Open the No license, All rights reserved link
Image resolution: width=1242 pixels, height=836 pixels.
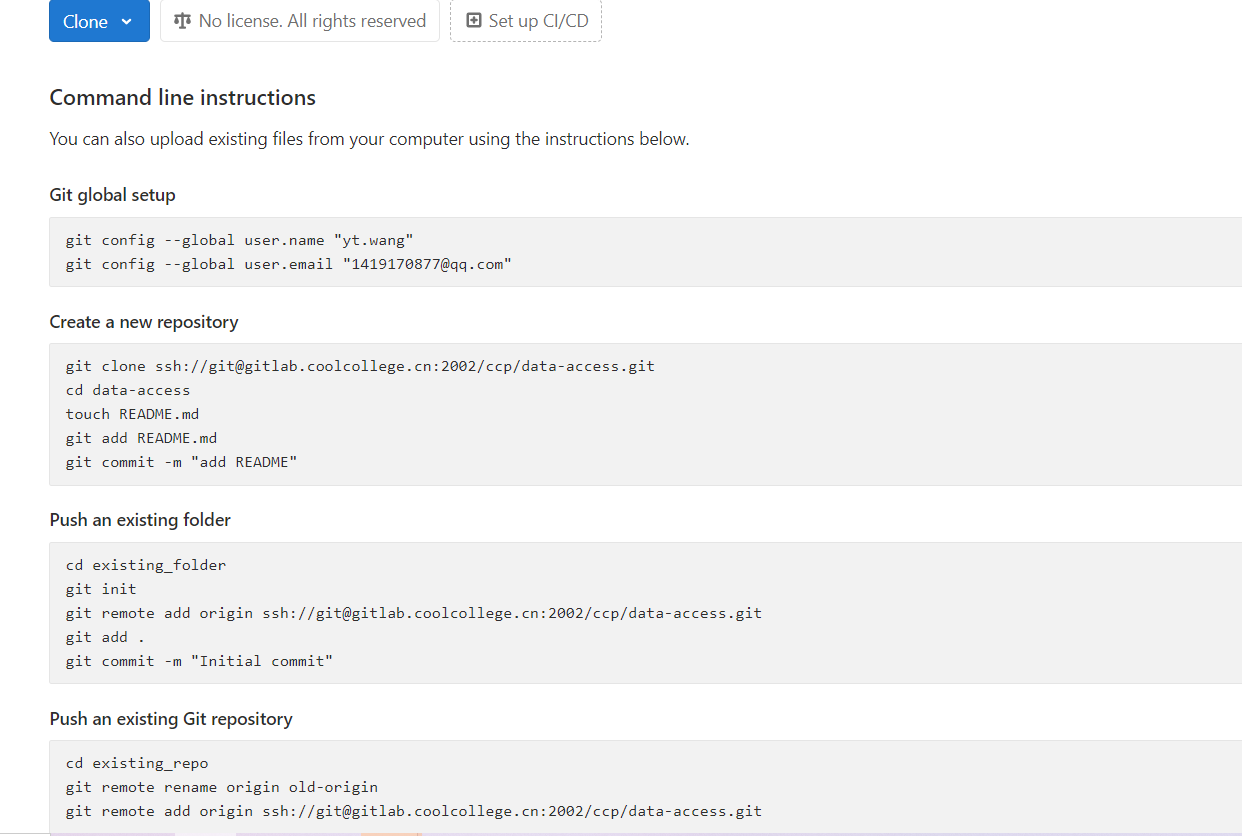point(312,21)
